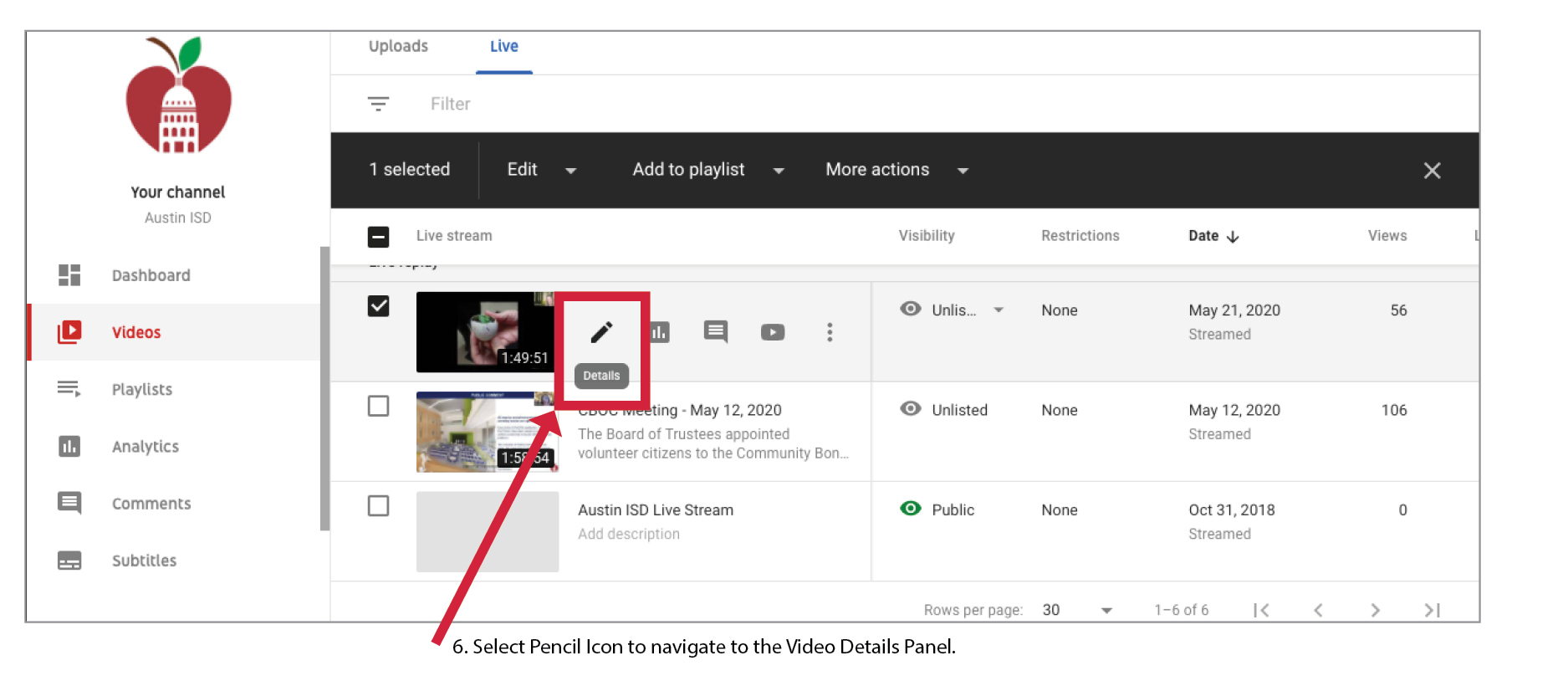
Task: Open analytics bar chart icon on first video
Action: [x=660, y=333]
